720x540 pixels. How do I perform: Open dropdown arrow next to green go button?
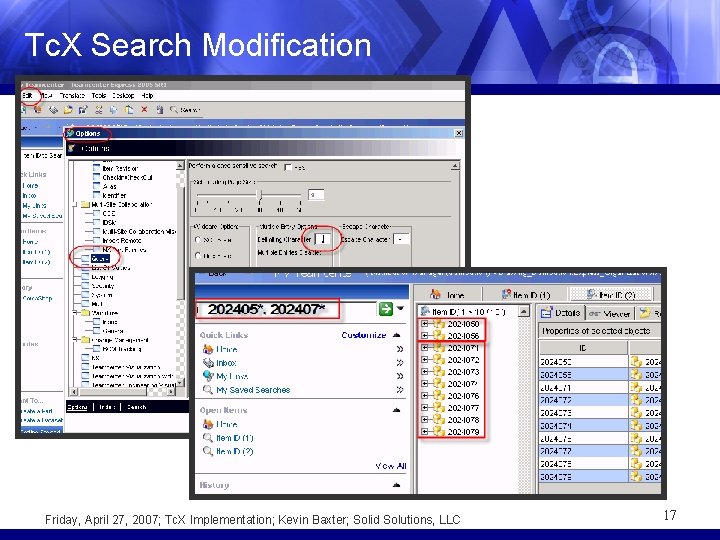point(400,309)
